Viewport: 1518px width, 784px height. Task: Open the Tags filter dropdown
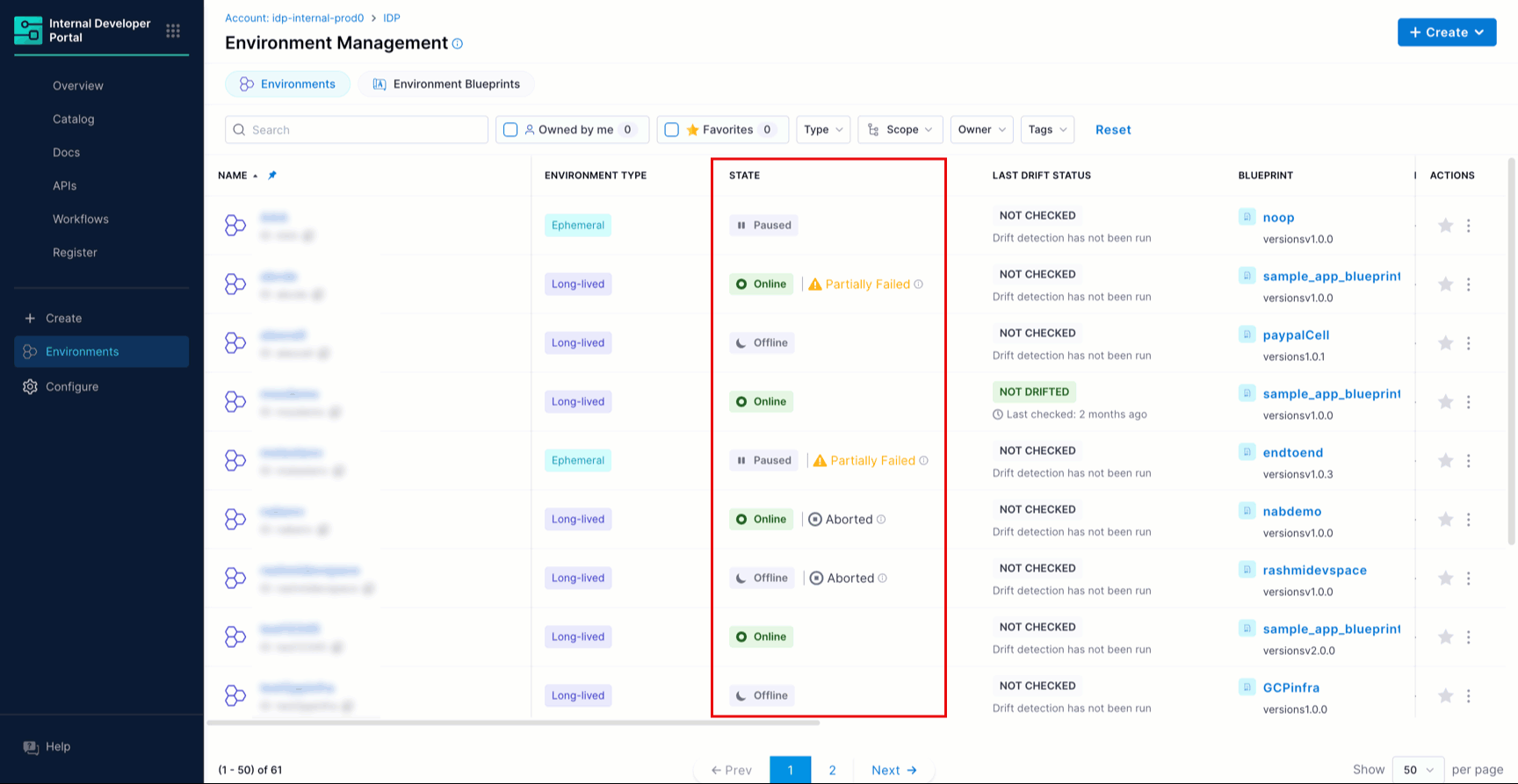pyautogui.click(x=1048, y=130)
